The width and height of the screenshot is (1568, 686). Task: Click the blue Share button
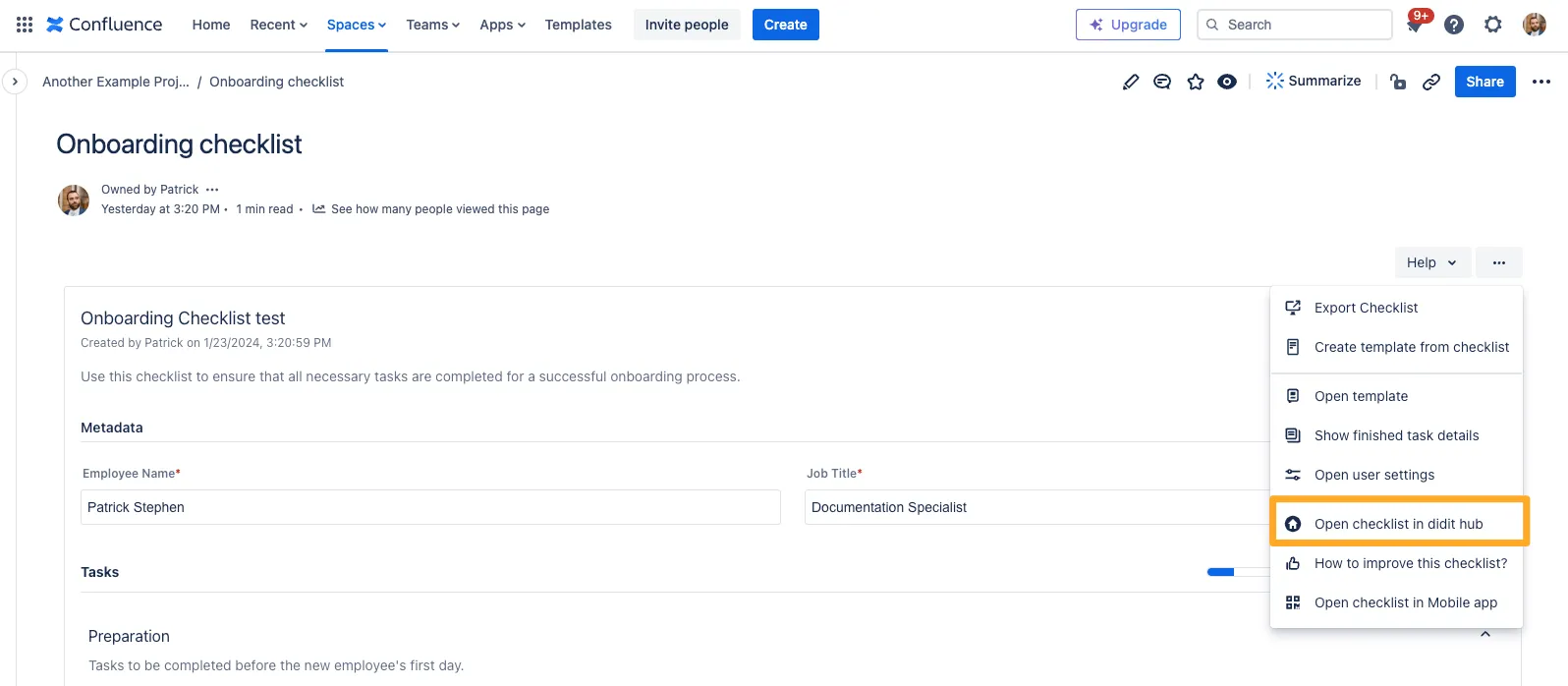click(x=1484, y=82)
